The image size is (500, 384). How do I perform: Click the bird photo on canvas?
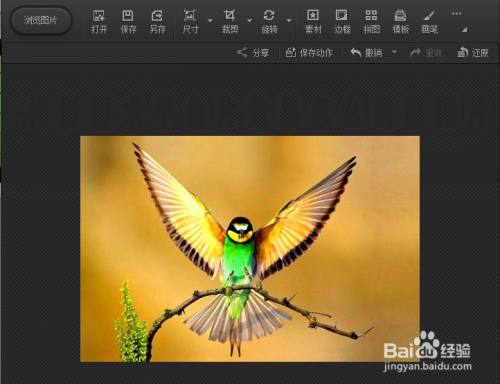point(250,249)
